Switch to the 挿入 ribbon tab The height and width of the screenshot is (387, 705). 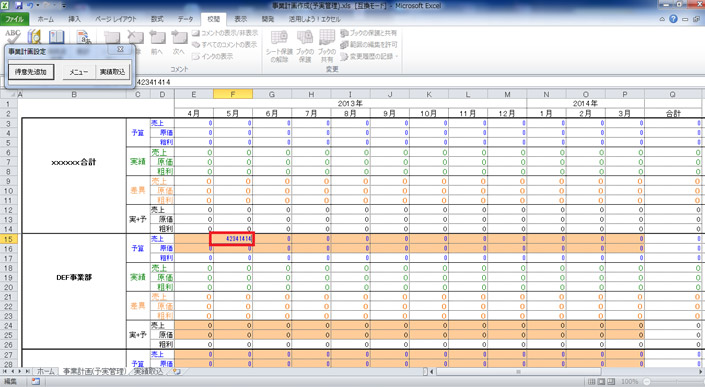[74, 19]
